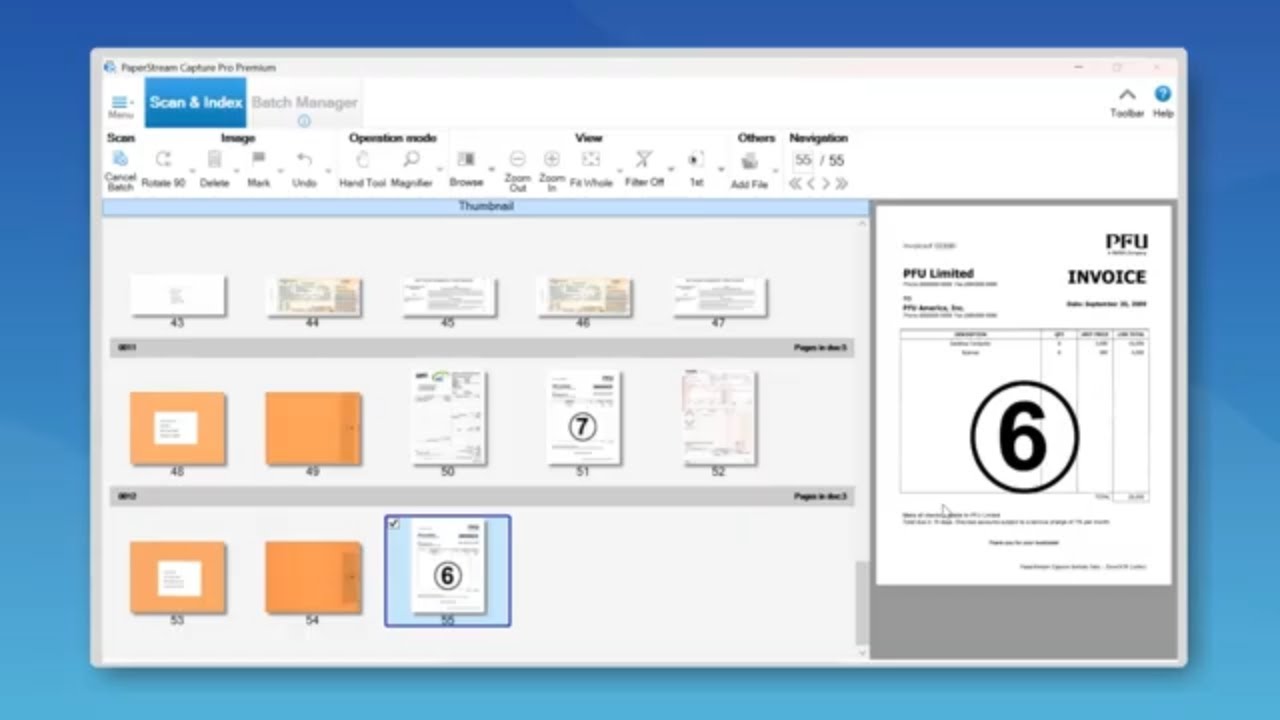Click the Delete page icon
The height and width of the screenshot is (720, 1280).
[214, 159]
